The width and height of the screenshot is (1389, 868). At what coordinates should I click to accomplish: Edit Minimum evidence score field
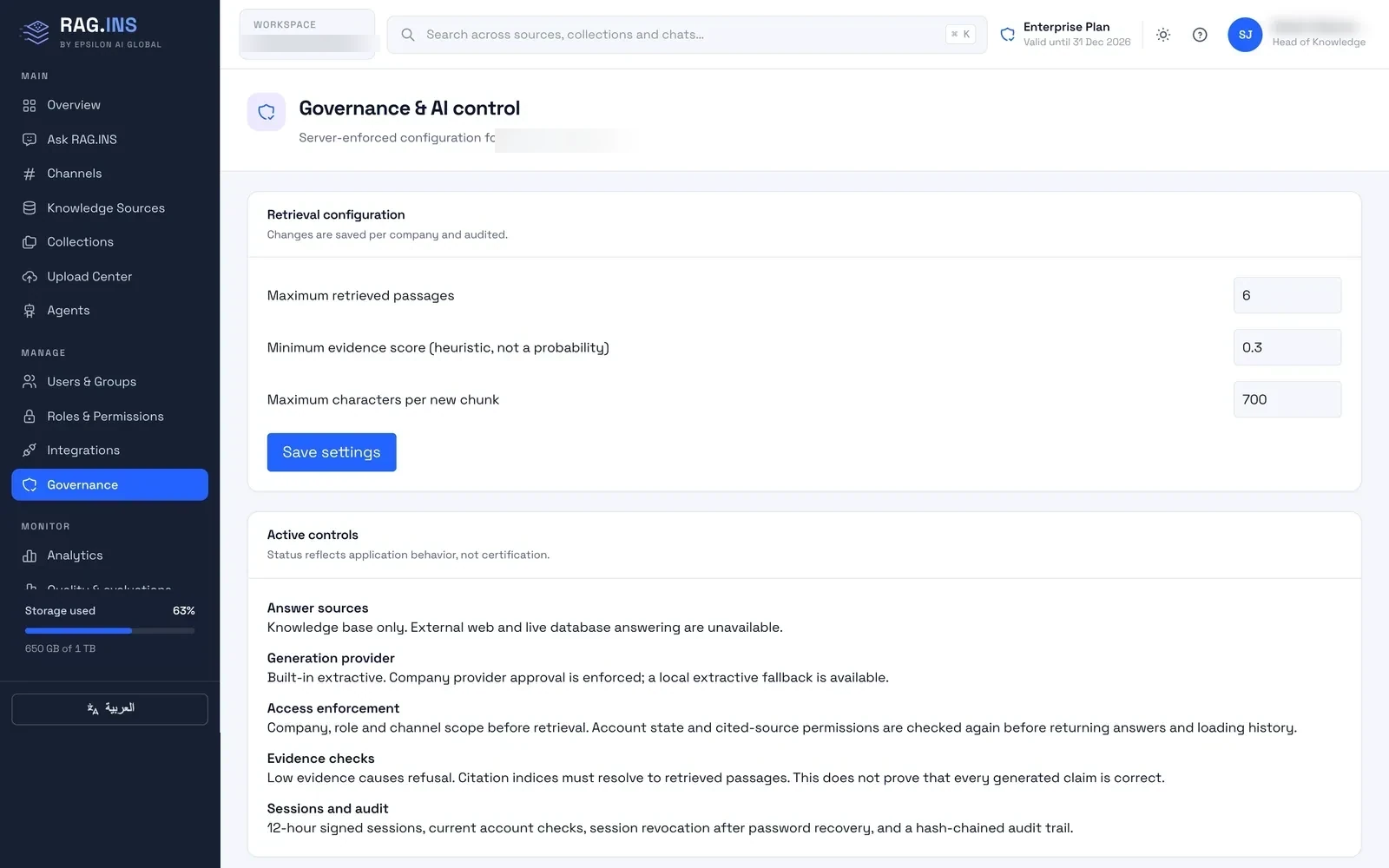click(x=1287, y=347)
